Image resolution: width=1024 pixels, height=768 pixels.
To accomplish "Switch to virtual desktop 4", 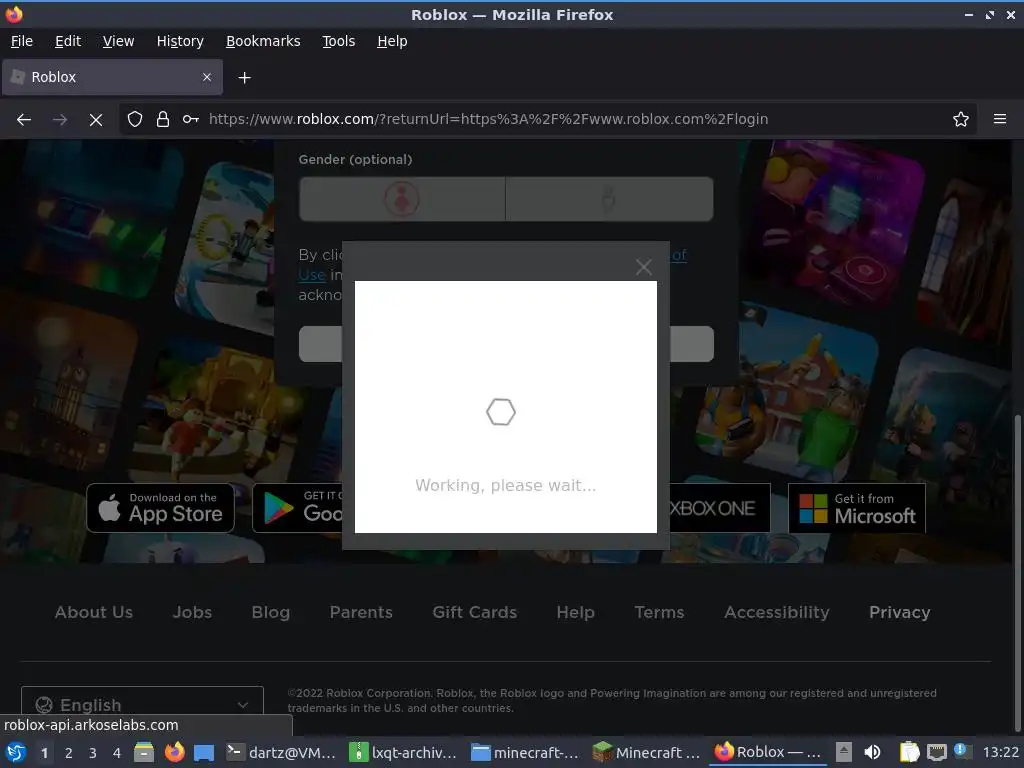I will pyautogui.click(x=117, y=753).
